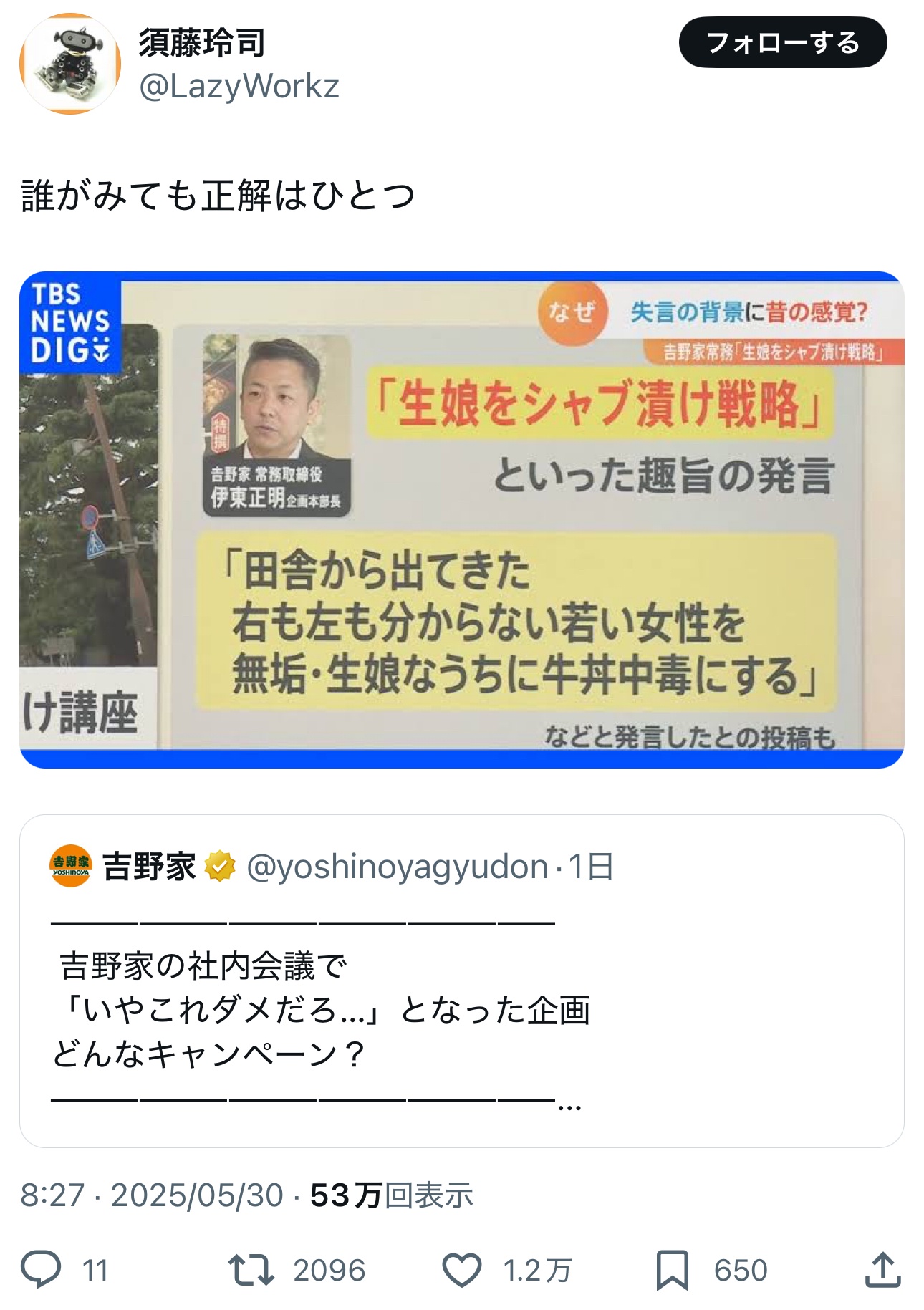Click the 1.2万 likes count
The image size is (924, 1310).
(537, 1271)
